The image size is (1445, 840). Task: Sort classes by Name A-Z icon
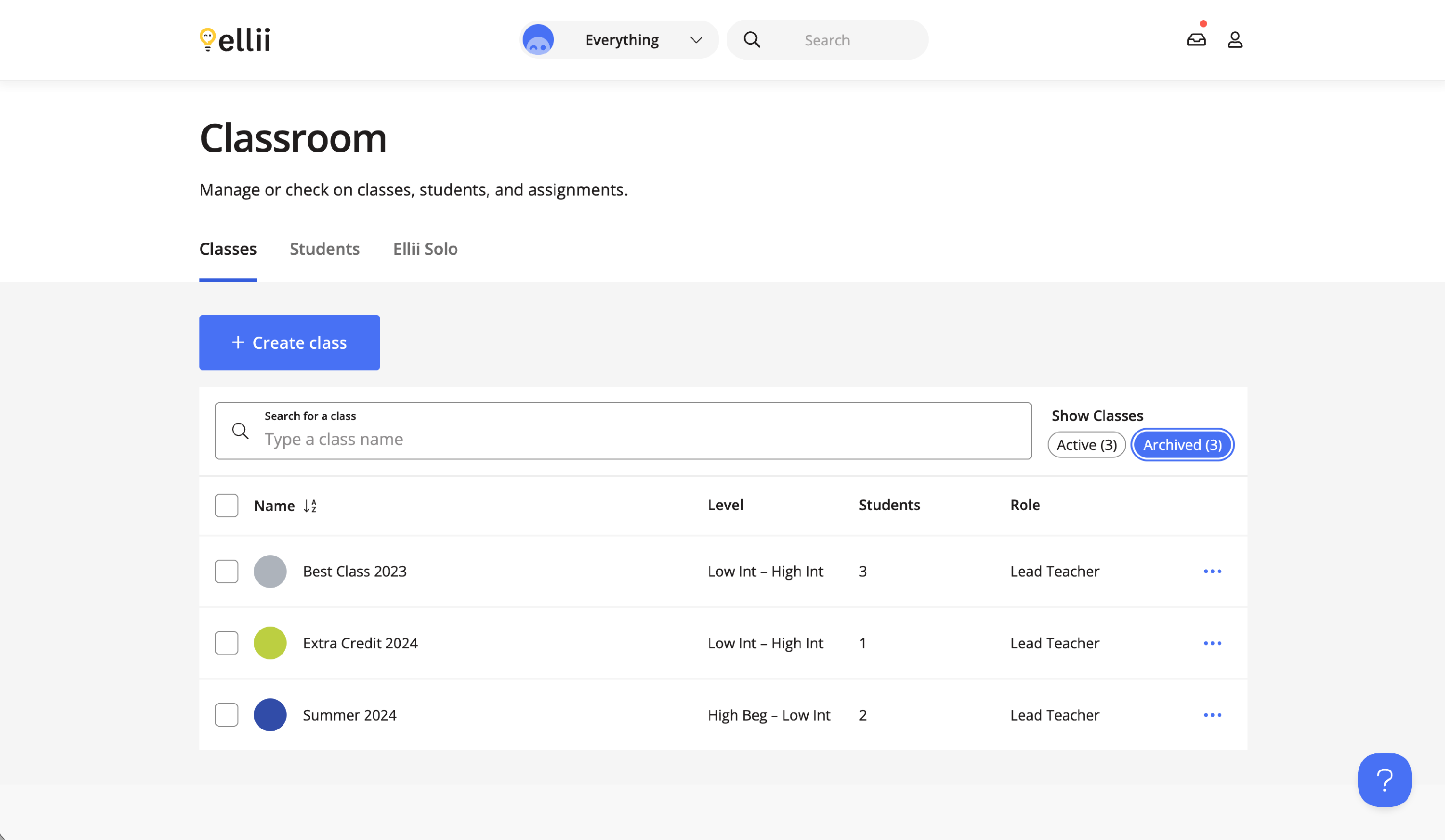pos(310,506)
